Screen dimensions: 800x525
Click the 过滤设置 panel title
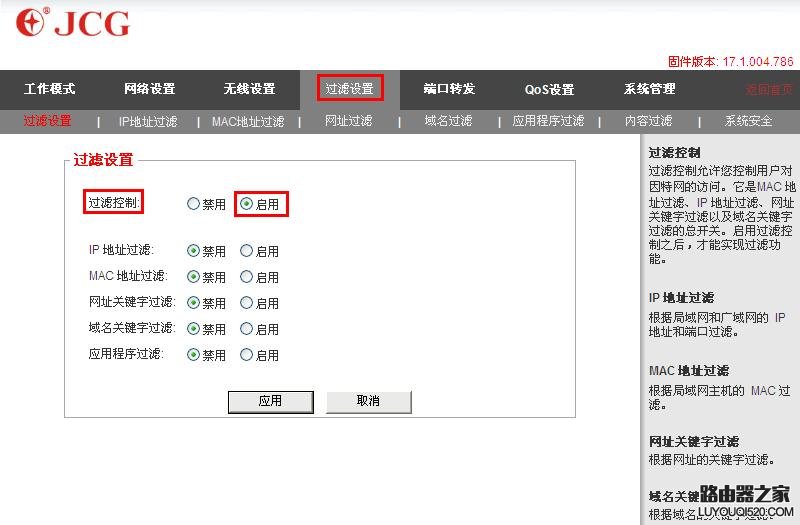[x=103, y=160]
